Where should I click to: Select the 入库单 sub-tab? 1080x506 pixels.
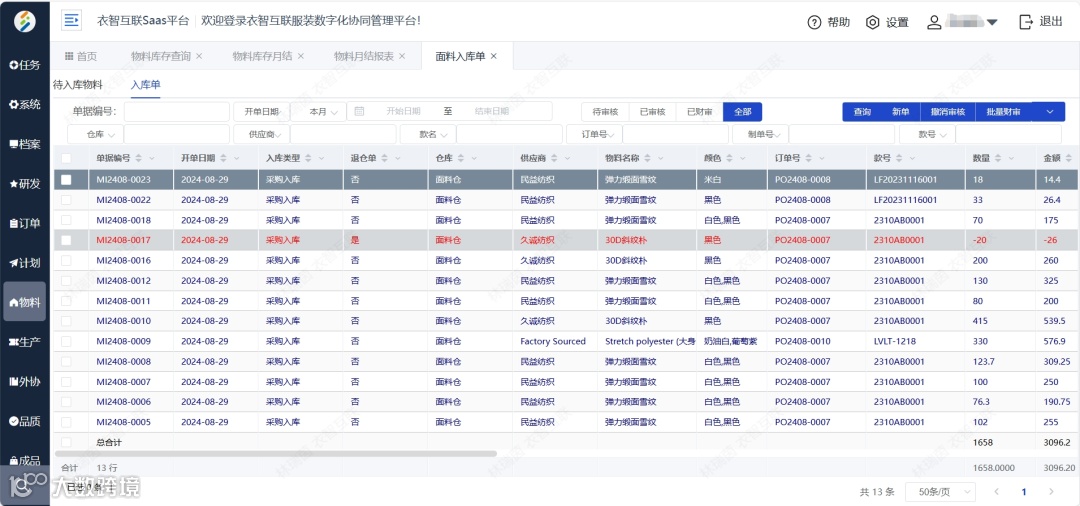tap(145, 85)
